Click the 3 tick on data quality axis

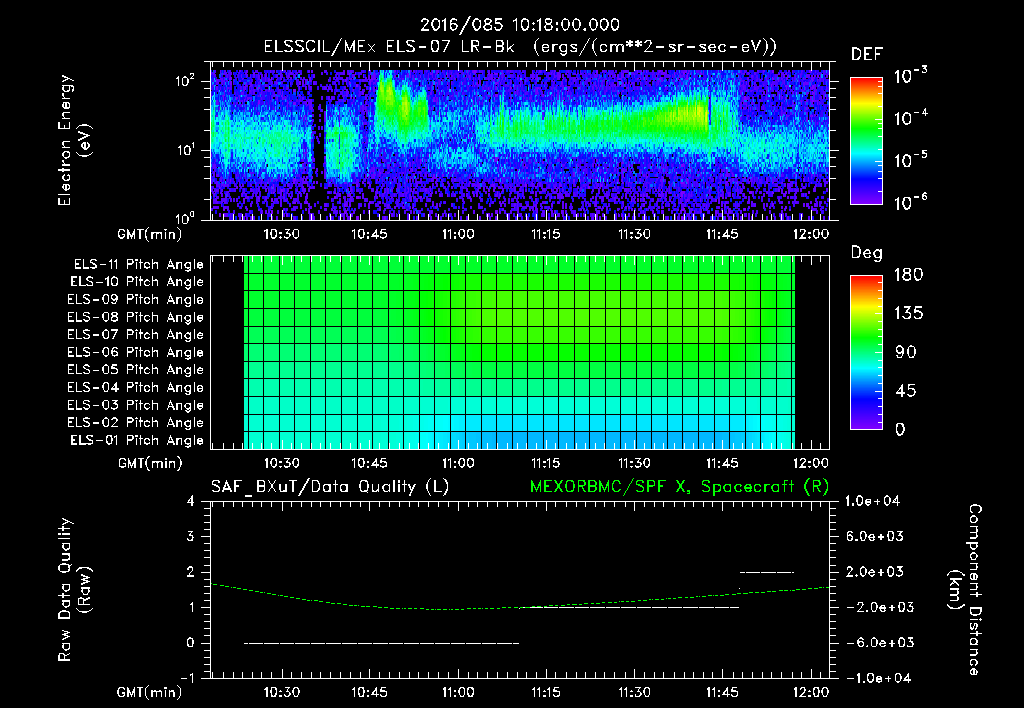coord(191,536)
